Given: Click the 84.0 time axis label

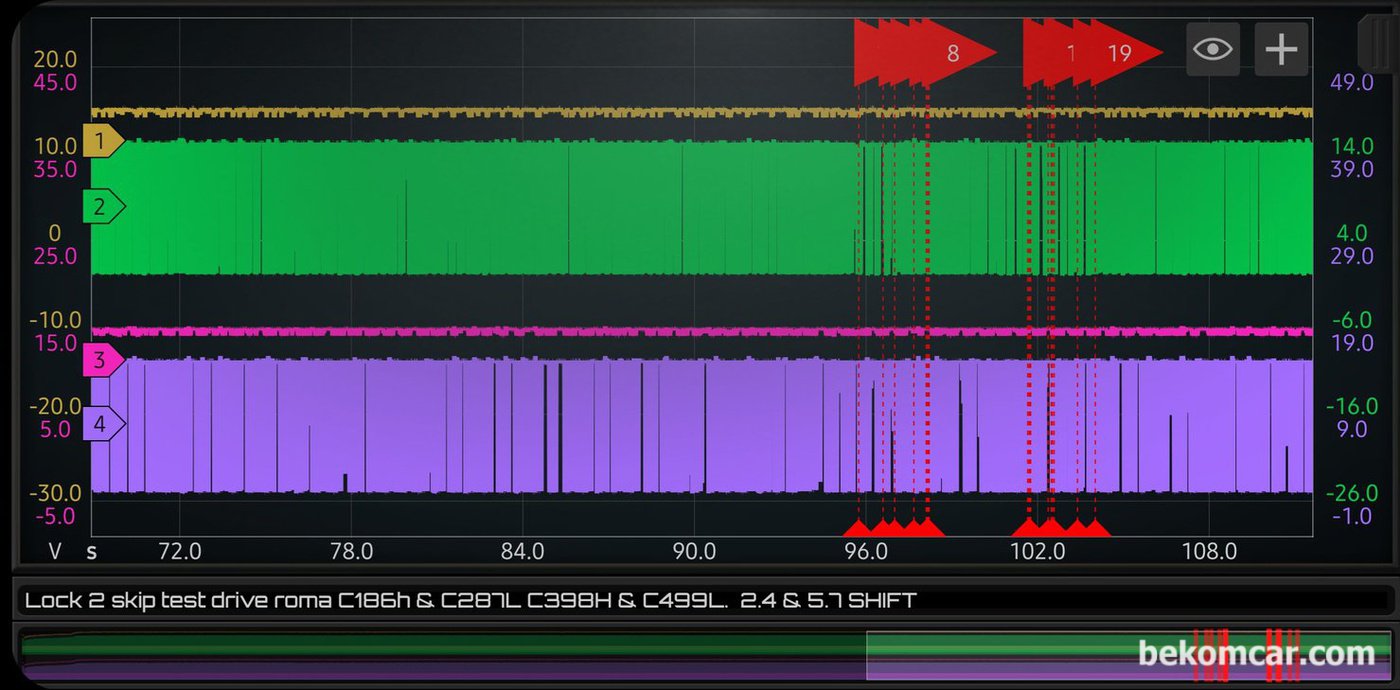Looking at the screenshot, I should coord(523,551).
